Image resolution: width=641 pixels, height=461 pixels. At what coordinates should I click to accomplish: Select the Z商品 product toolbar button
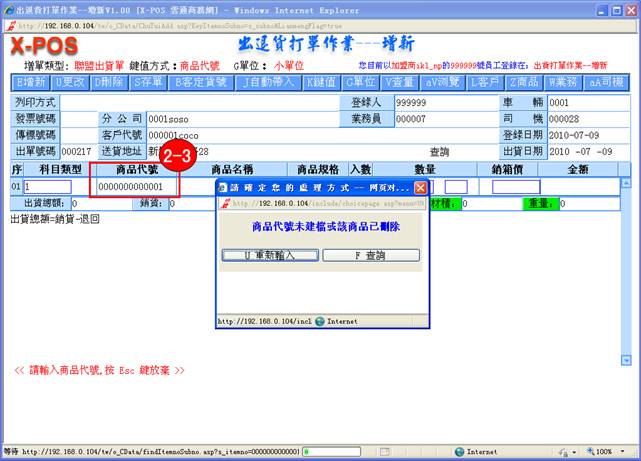coord(526,81)
